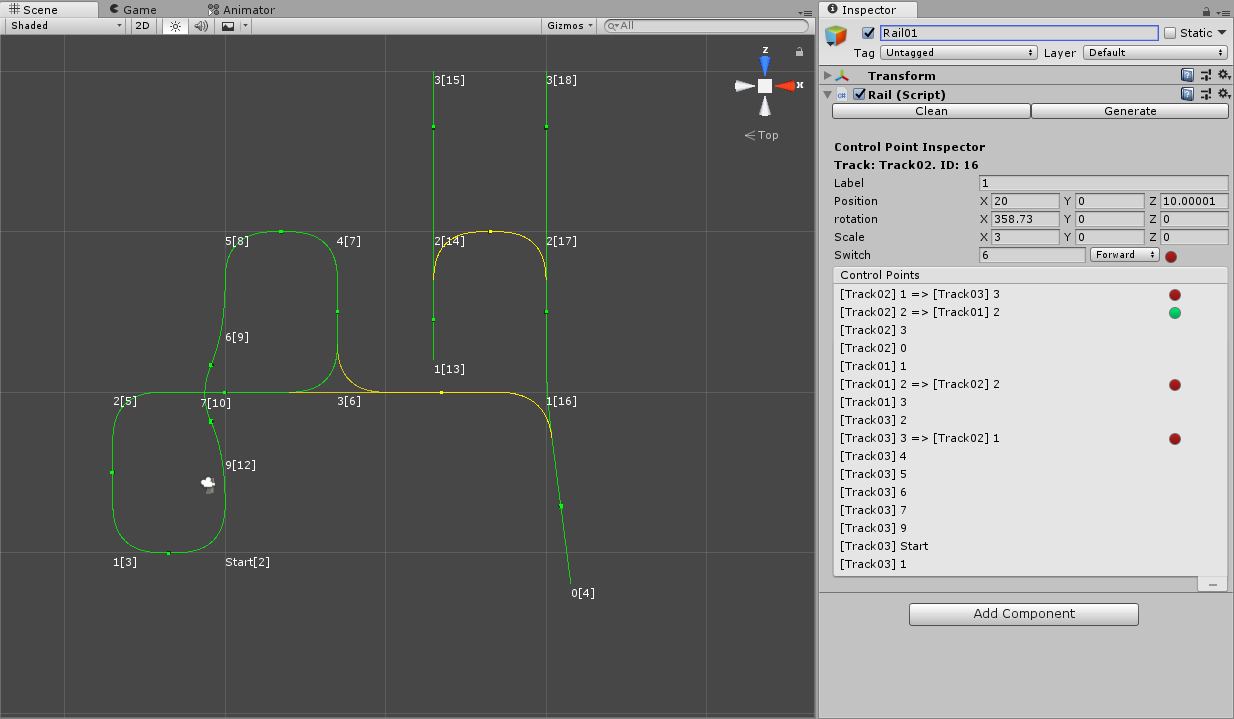Toggle the Rail script enabled checkbox
Screen dimensions: 1234x719
[x=859, y=94]
